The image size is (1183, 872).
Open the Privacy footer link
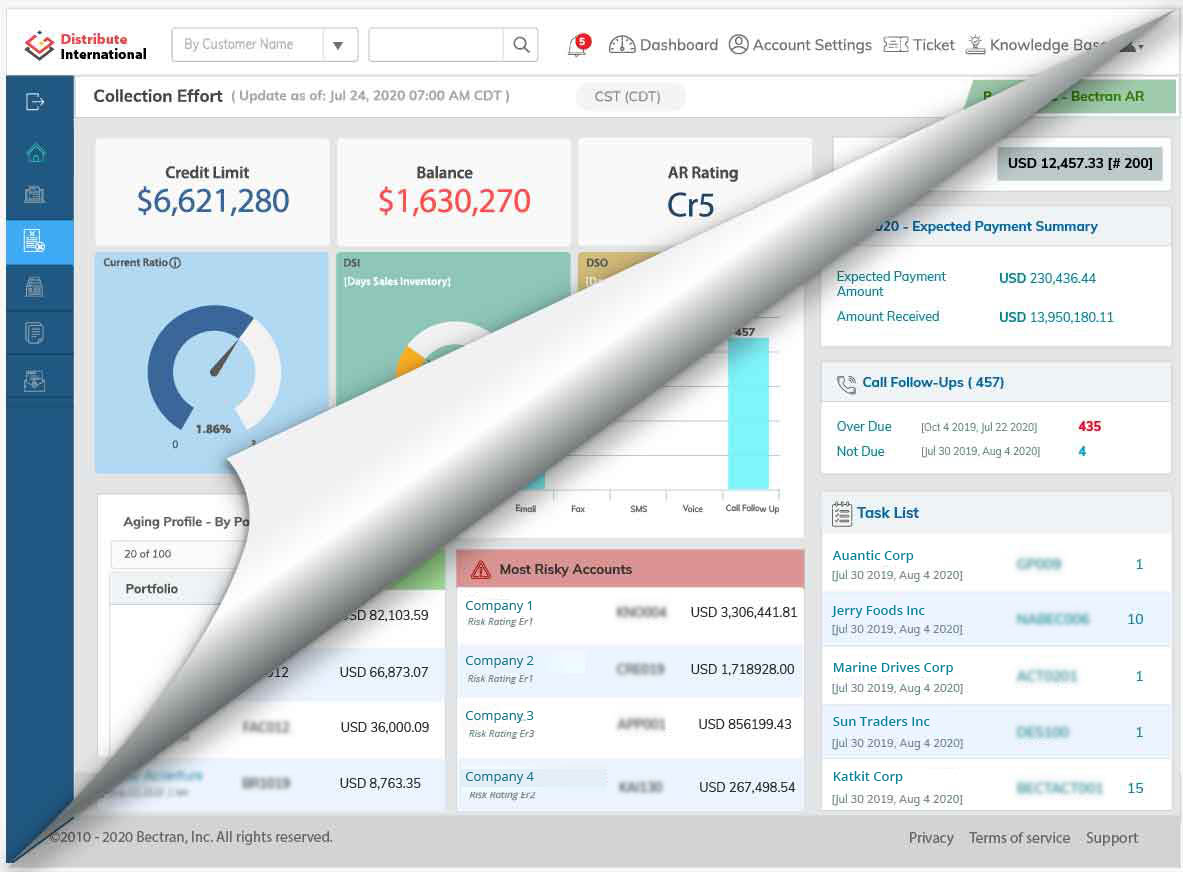(x=930, y=838)
